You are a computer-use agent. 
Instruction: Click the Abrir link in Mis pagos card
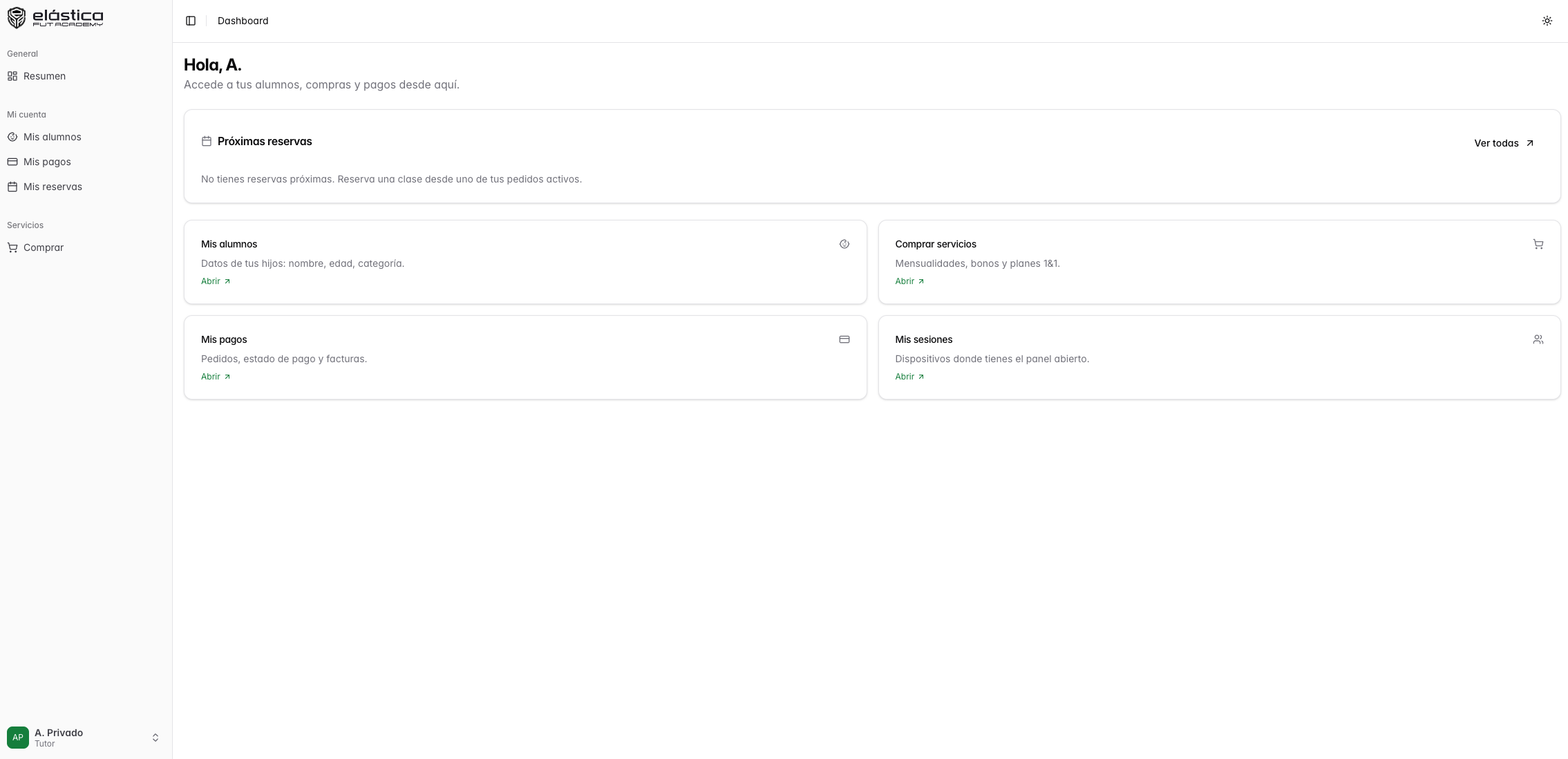pyautogui.click(x=216, y=377)
